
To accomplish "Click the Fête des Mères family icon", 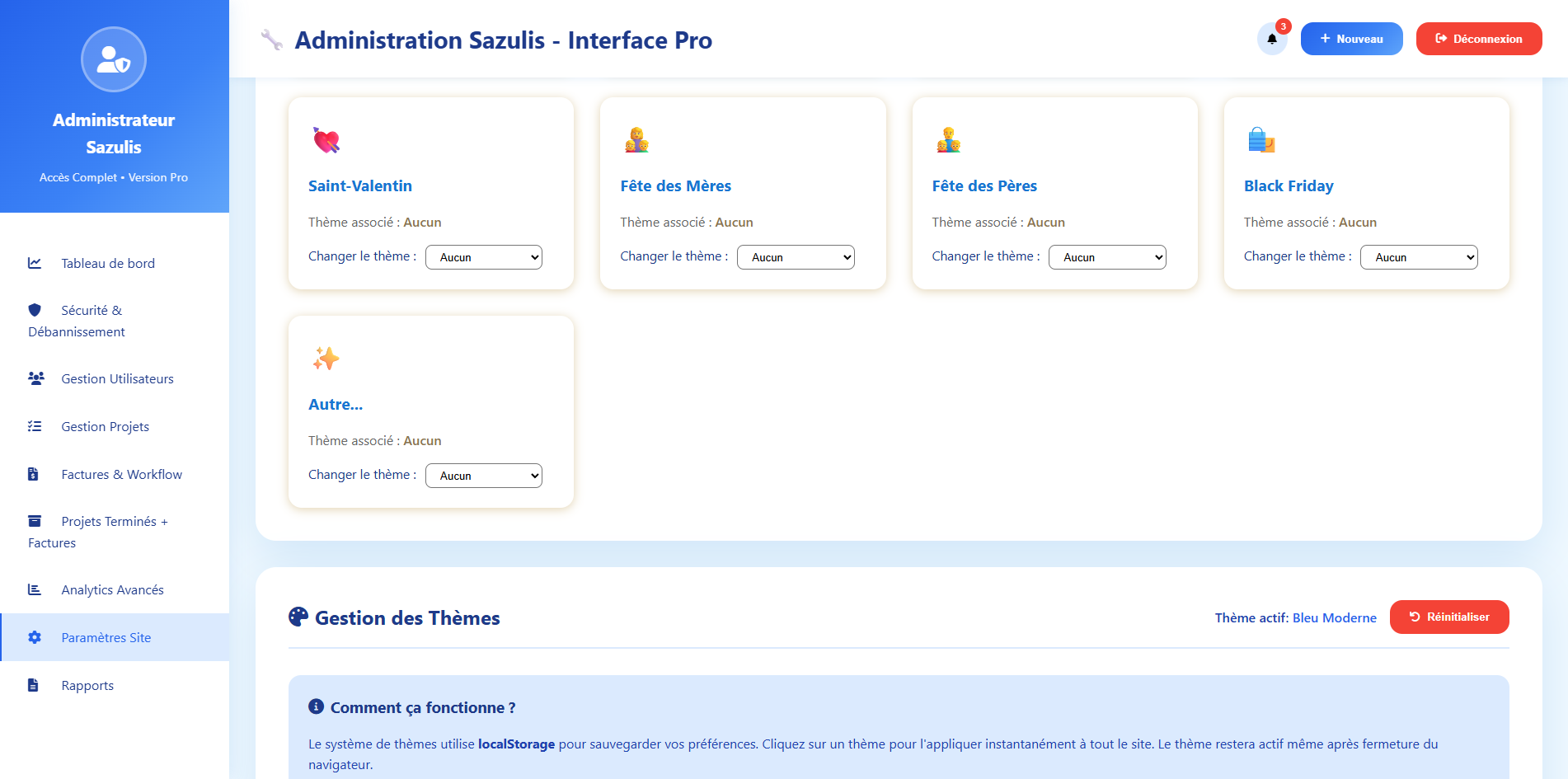I will [x=636, y=140].
